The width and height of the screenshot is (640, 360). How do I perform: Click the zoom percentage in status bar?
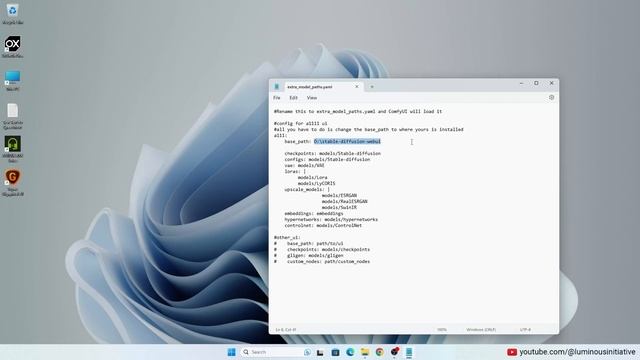pos(442,330)
